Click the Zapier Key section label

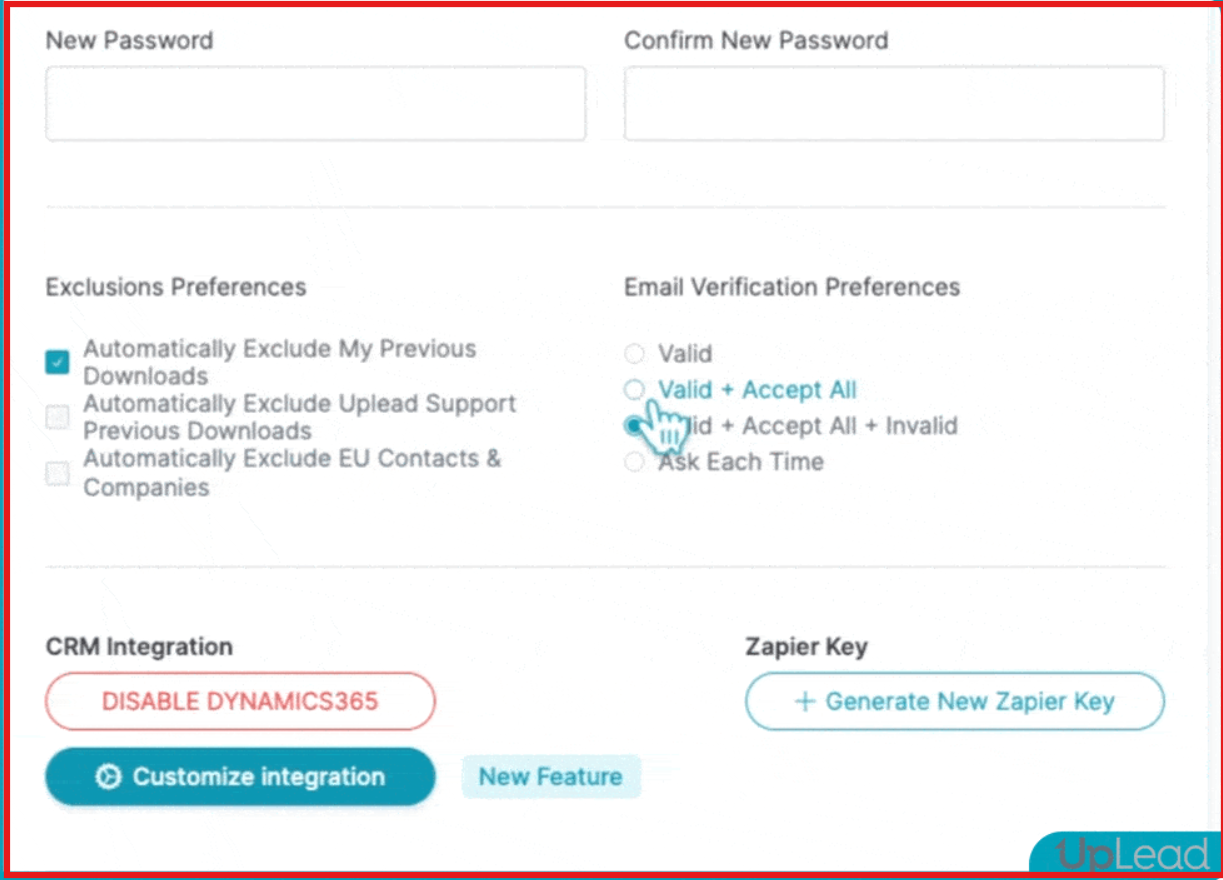point(804,647)
